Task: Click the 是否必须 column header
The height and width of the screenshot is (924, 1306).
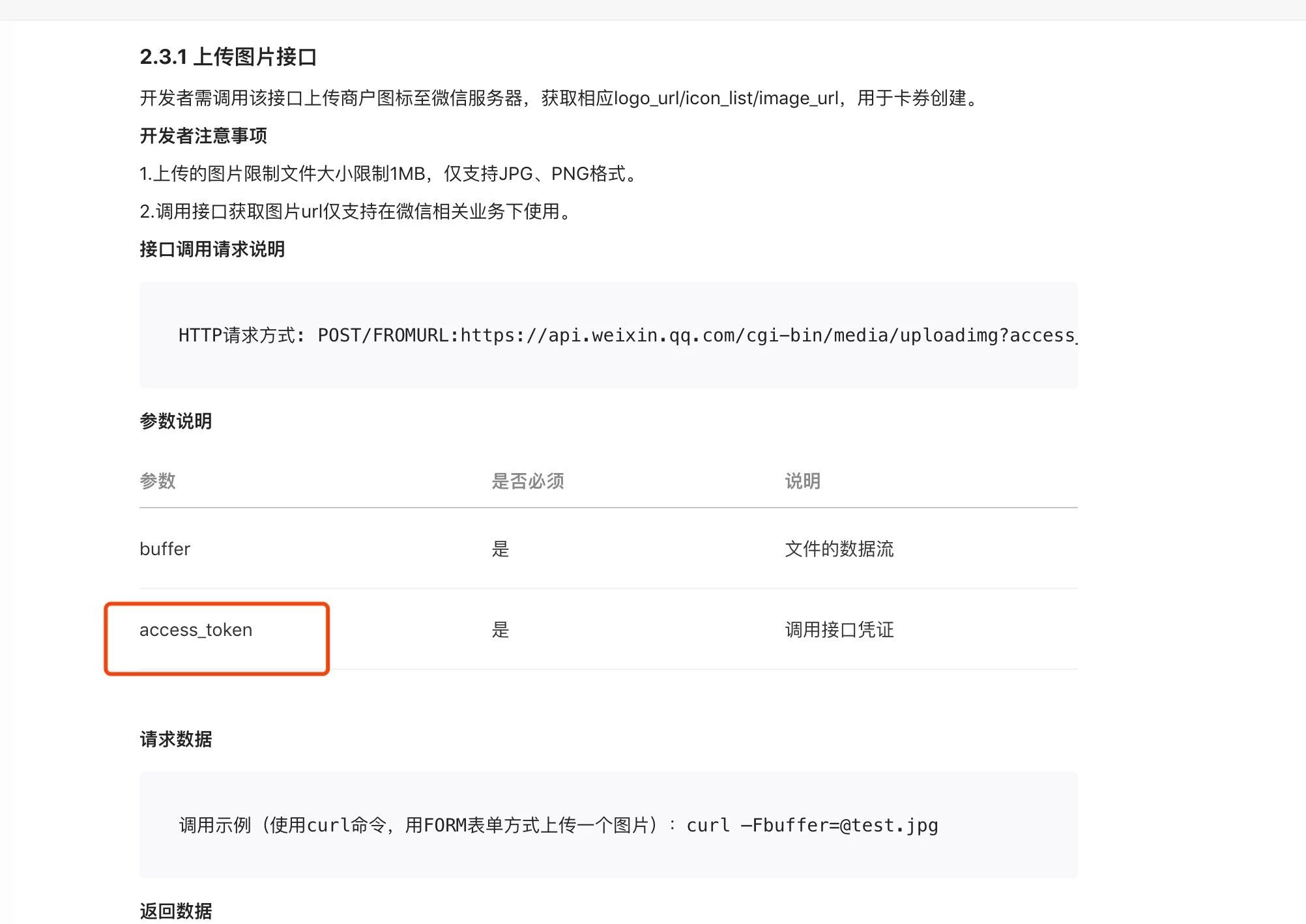Action: tap(527, 481)
